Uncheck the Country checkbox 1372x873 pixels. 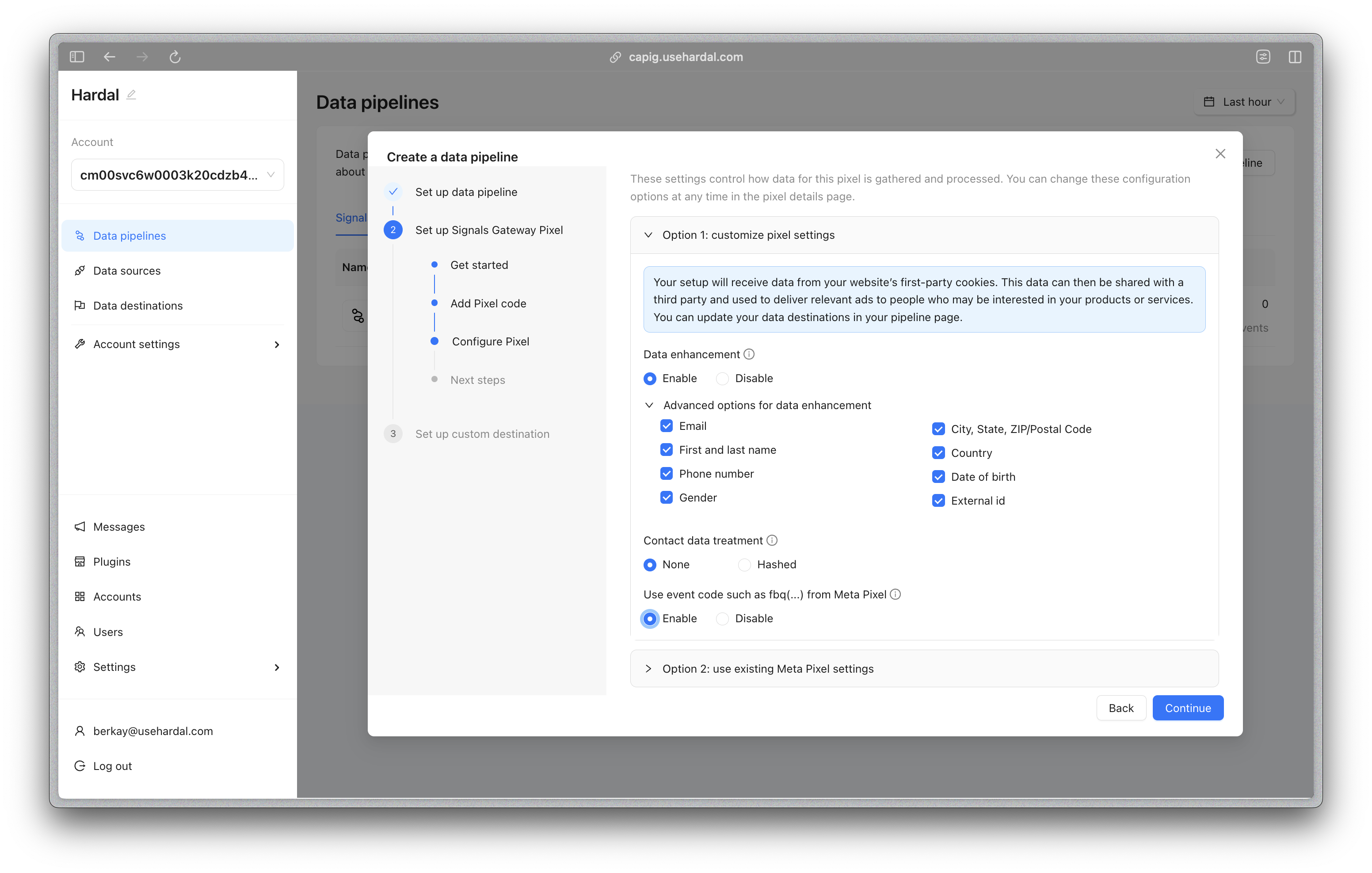click(938, 453)
